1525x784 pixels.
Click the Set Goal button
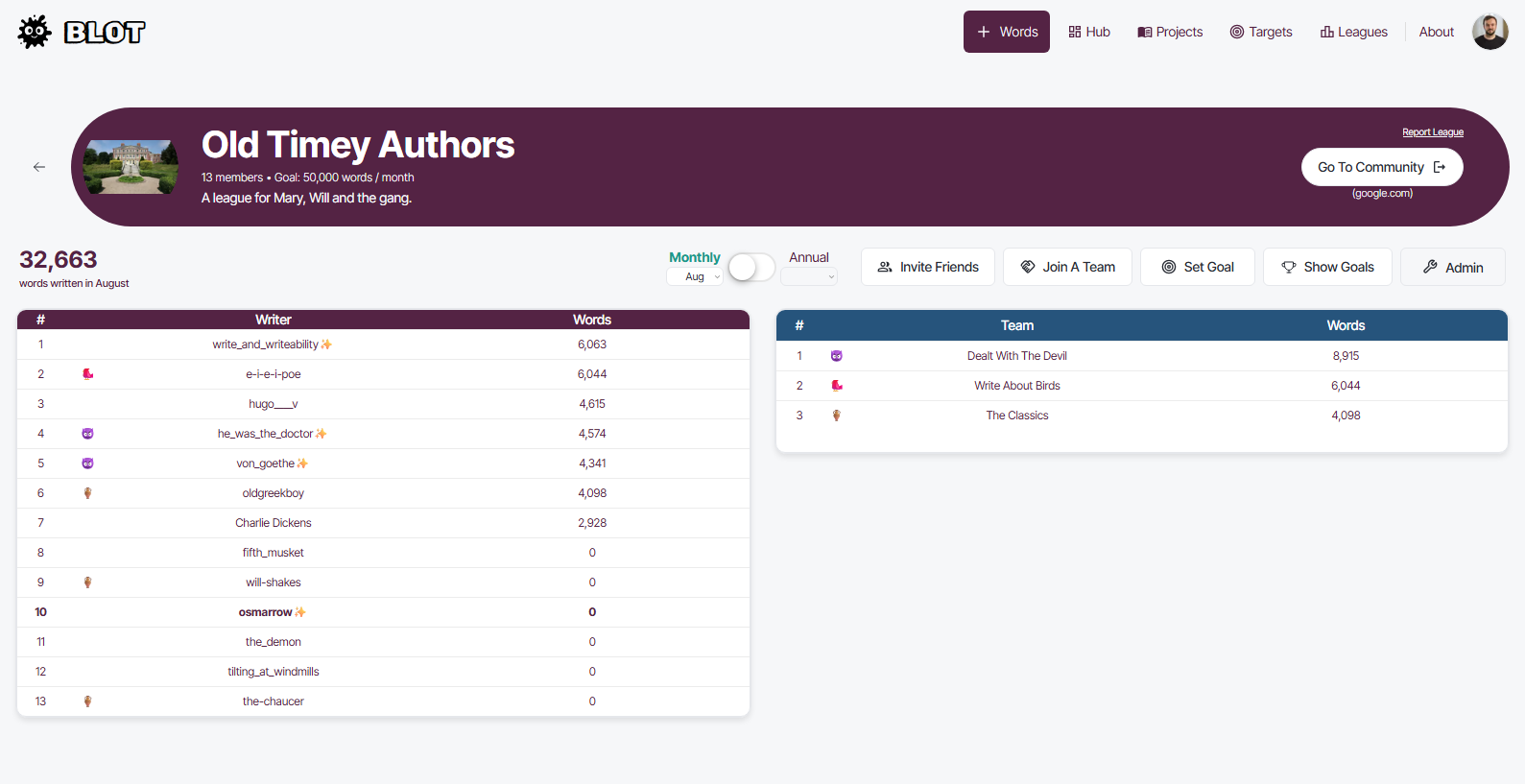click(x=1198, y=267)
